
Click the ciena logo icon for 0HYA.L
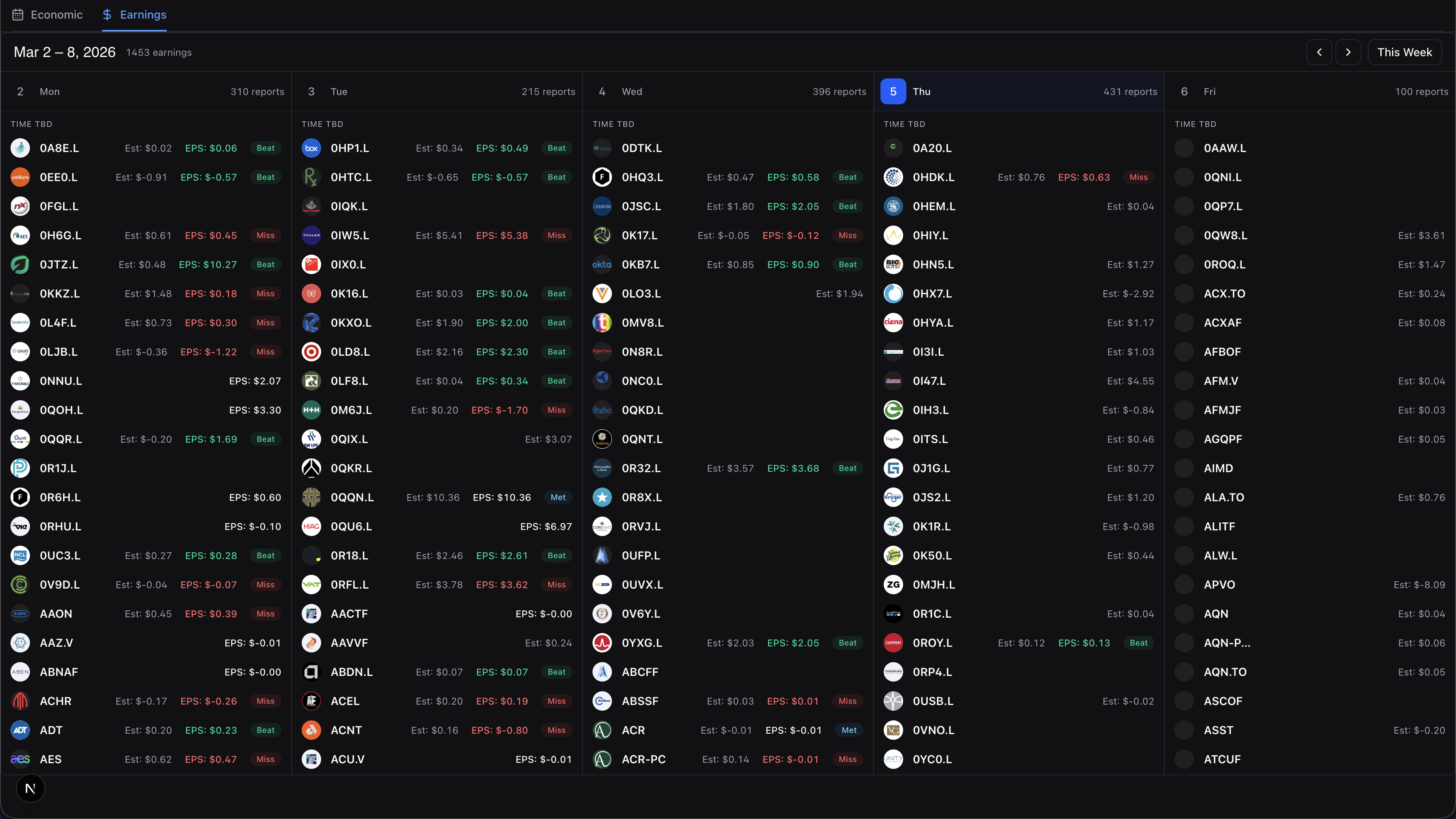point(893,323)
